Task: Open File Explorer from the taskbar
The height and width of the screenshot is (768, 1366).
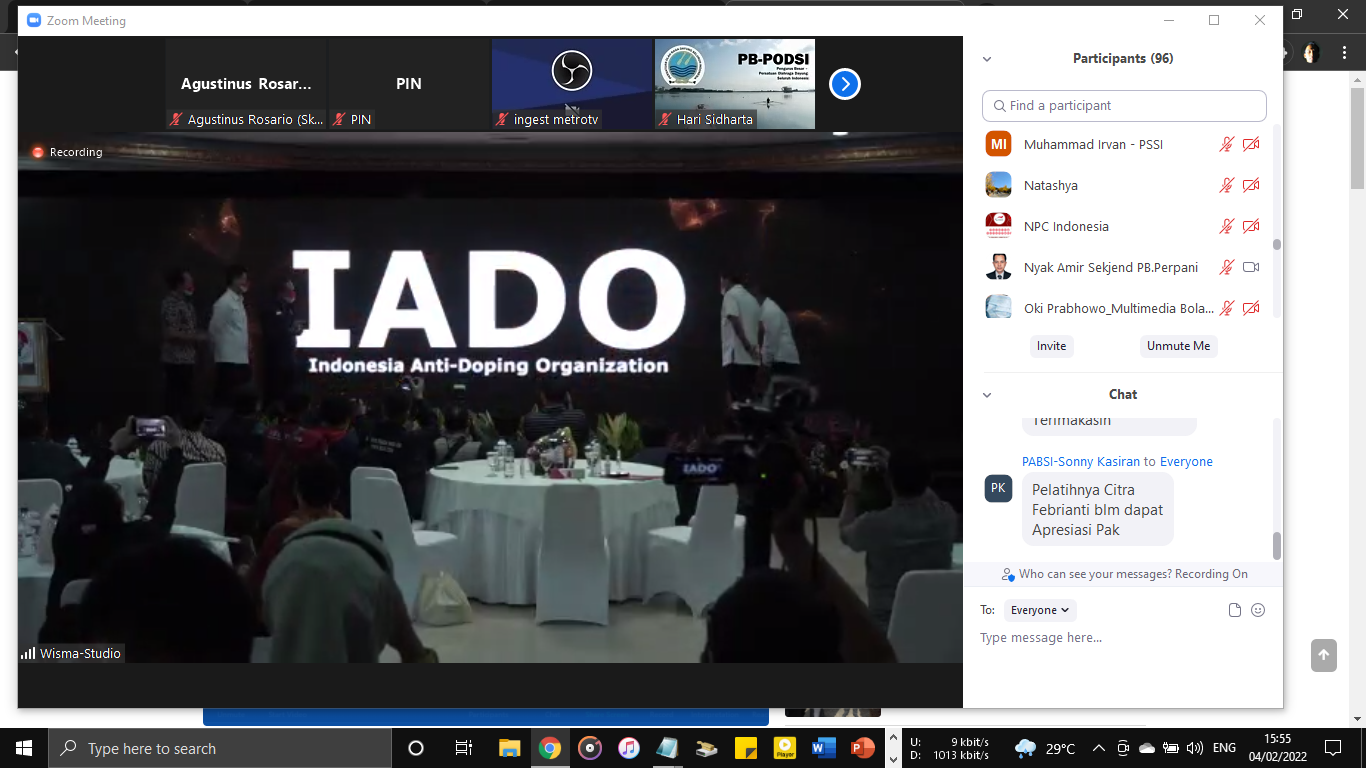Action: tap(510, 748)
